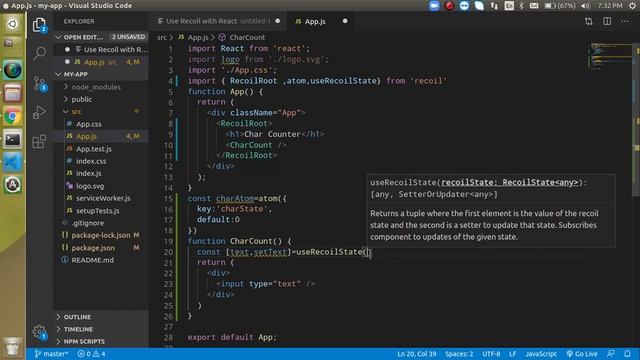
Task: Click the Go Live server button
Action: point(582,354)
